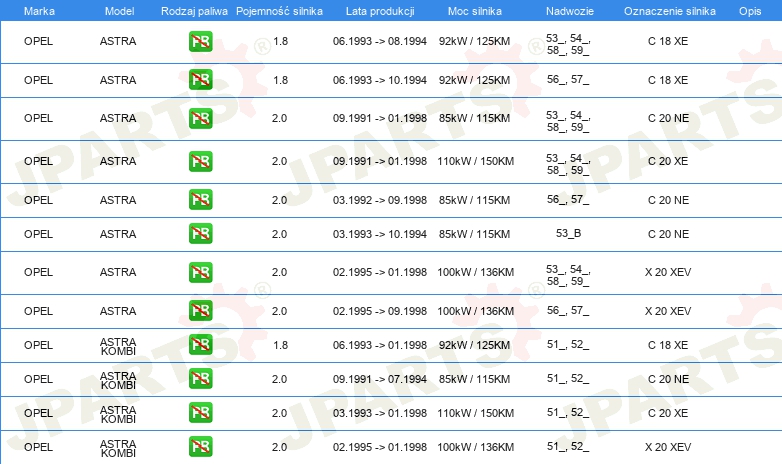
Task: Select the date range 06.1993 -> 08.1994
Action: pyautogui.click(x=380, y=41)
